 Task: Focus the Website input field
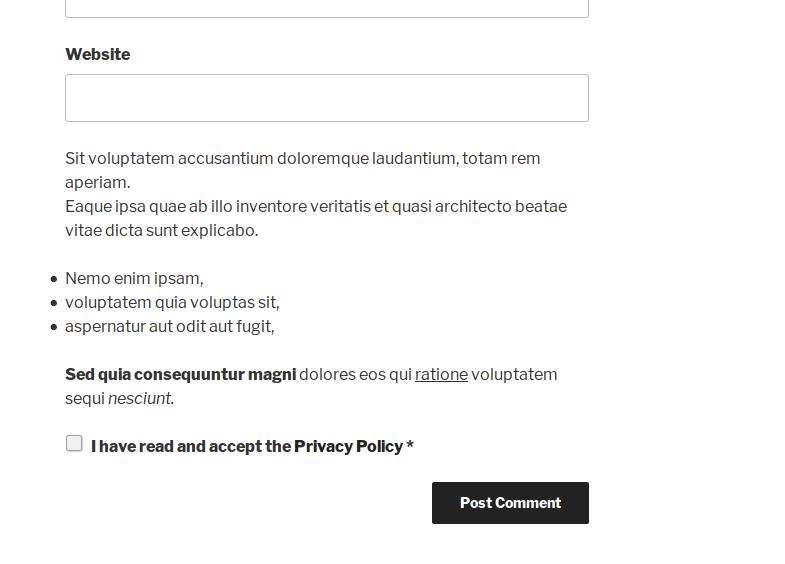[x=326, y=98]
